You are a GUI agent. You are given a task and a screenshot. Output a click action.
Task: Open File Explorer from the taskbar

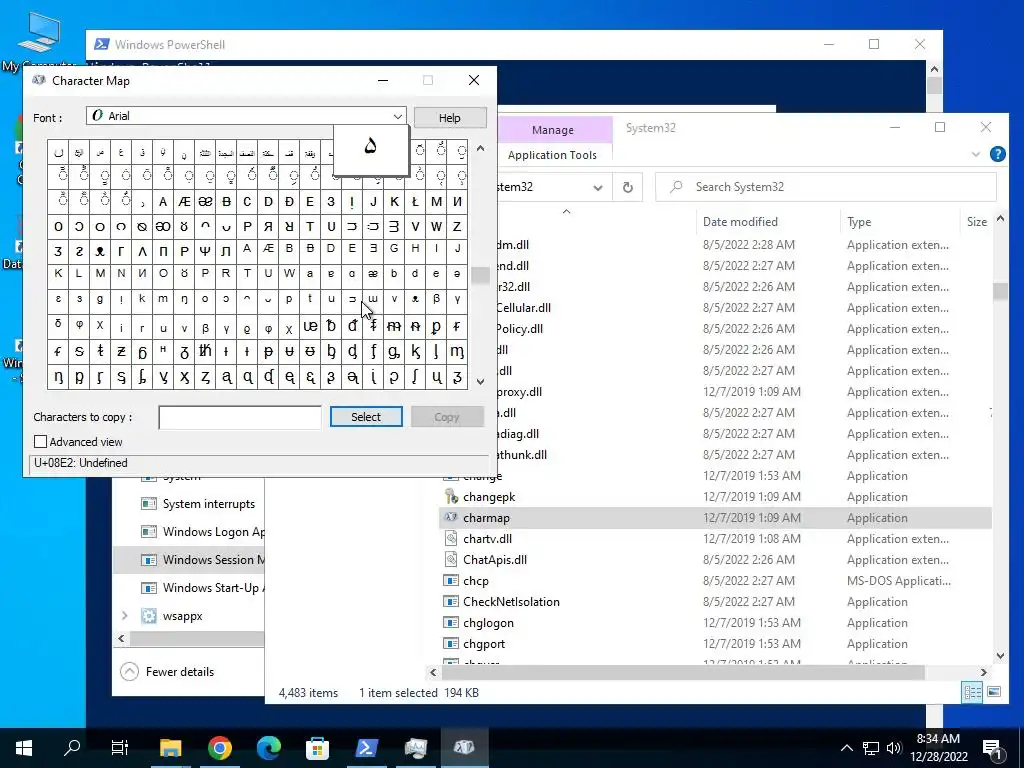point(170,747)
